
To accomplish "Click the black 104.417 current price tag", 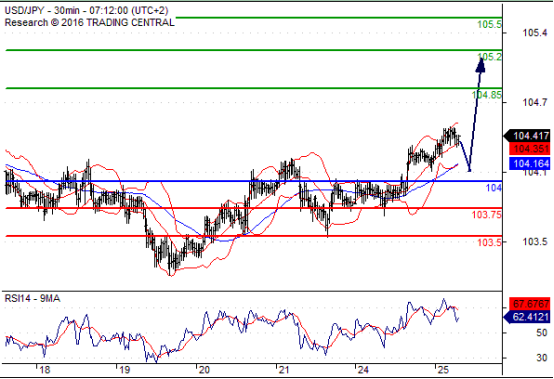I will 527,136.
